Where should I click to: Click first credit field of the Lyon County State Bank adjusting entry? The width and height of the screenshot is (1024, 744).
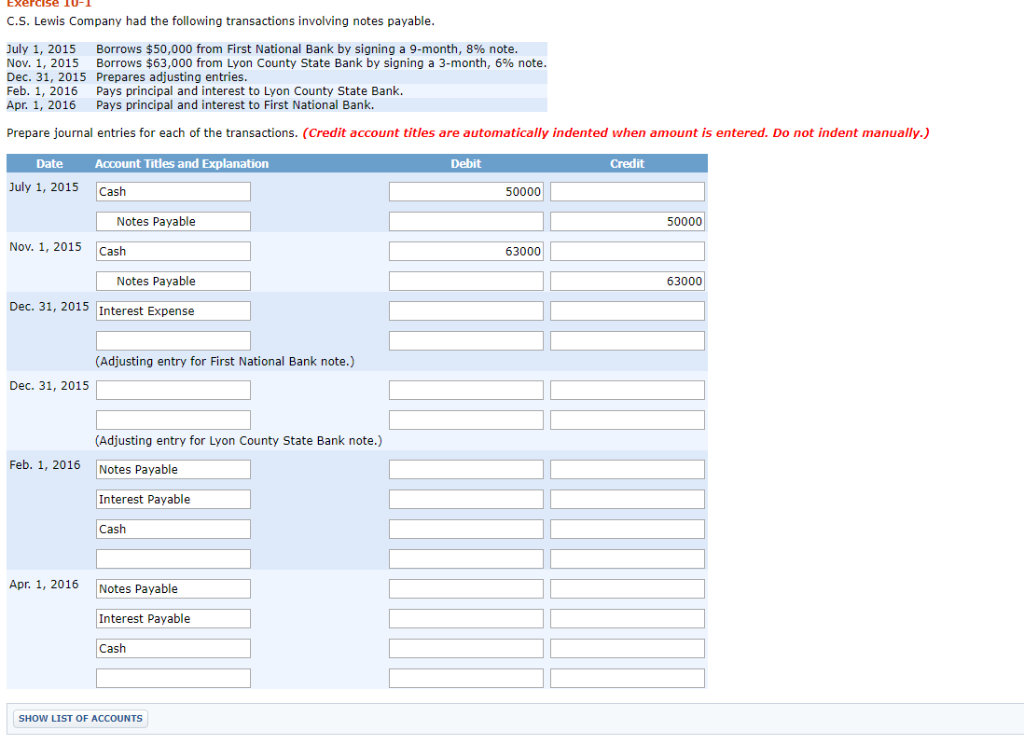[628, 390]
